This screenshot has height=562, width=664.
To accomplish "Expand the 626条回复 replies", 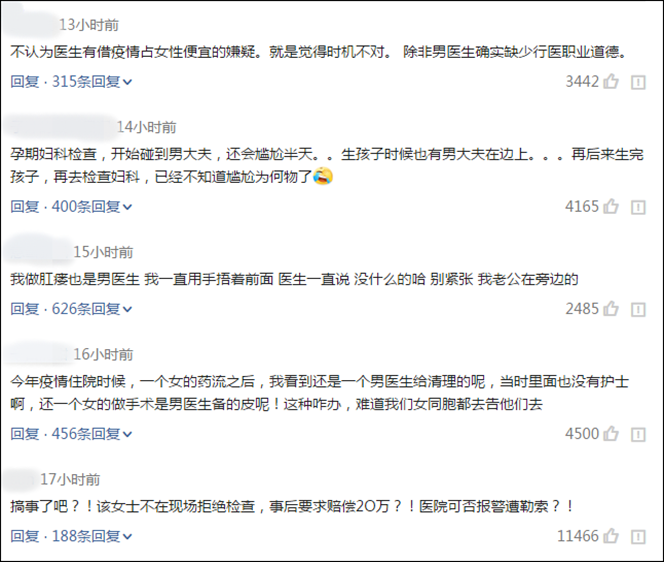I will [92, 309].
